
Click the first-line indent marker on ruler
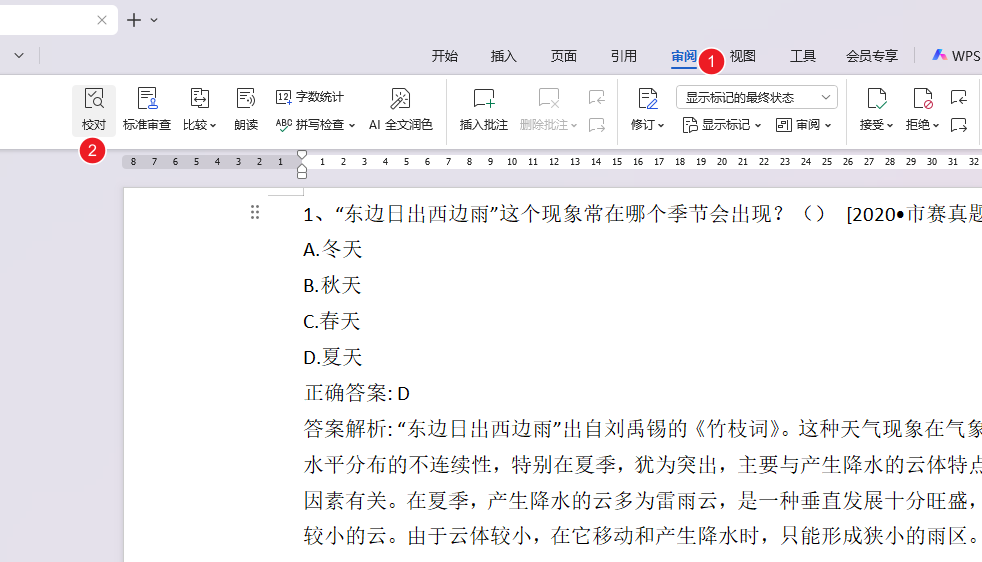pos(302,155)
